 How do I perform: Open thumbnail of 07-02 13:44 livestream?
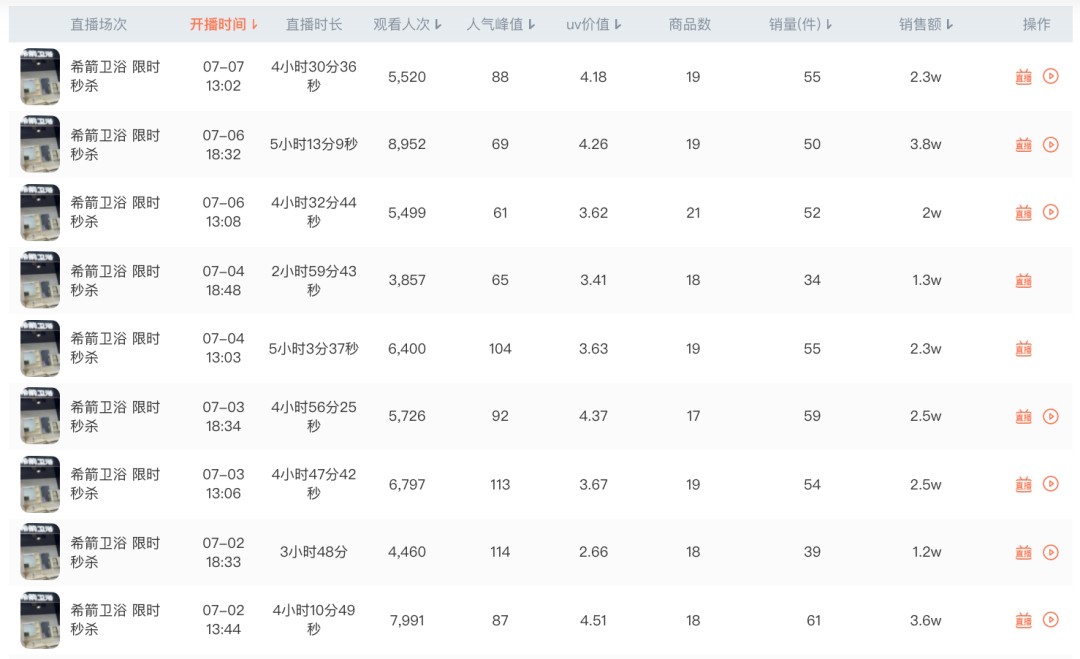40,619
